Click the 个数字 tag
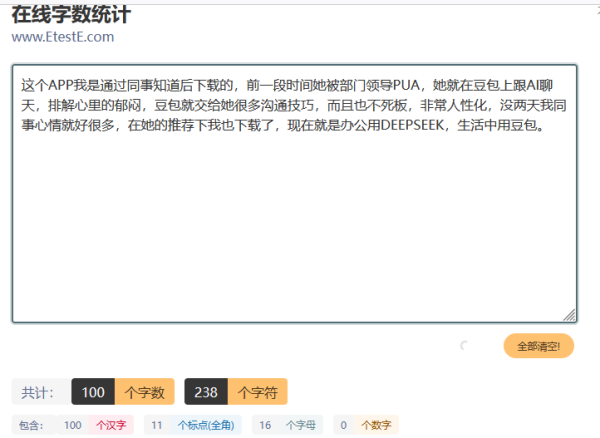Viewport: 600px width, 438px height. click(x=376, y=425)
